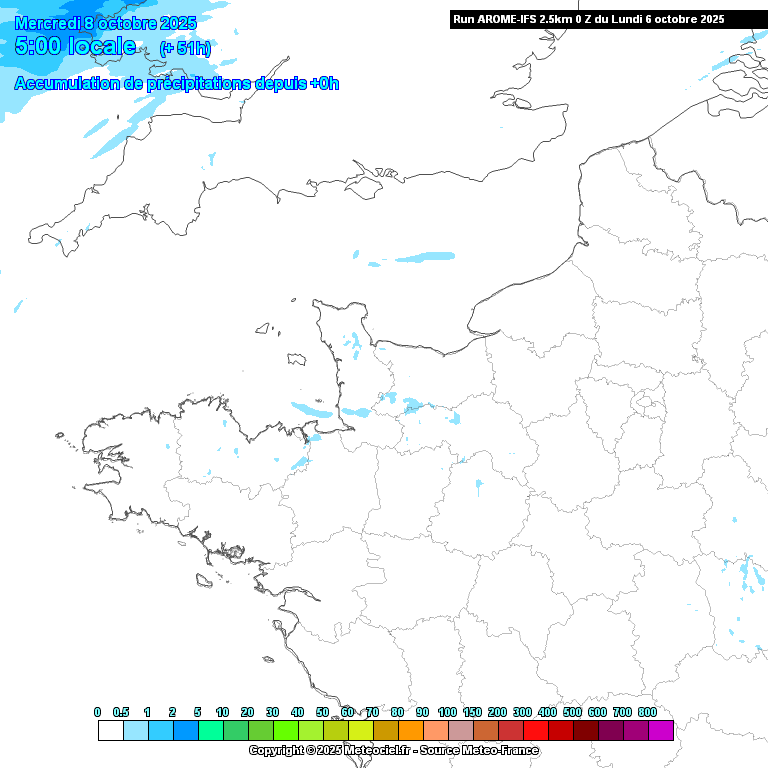Click the white 0 to 0.5 legend swatch

click(x=110, y=730)
